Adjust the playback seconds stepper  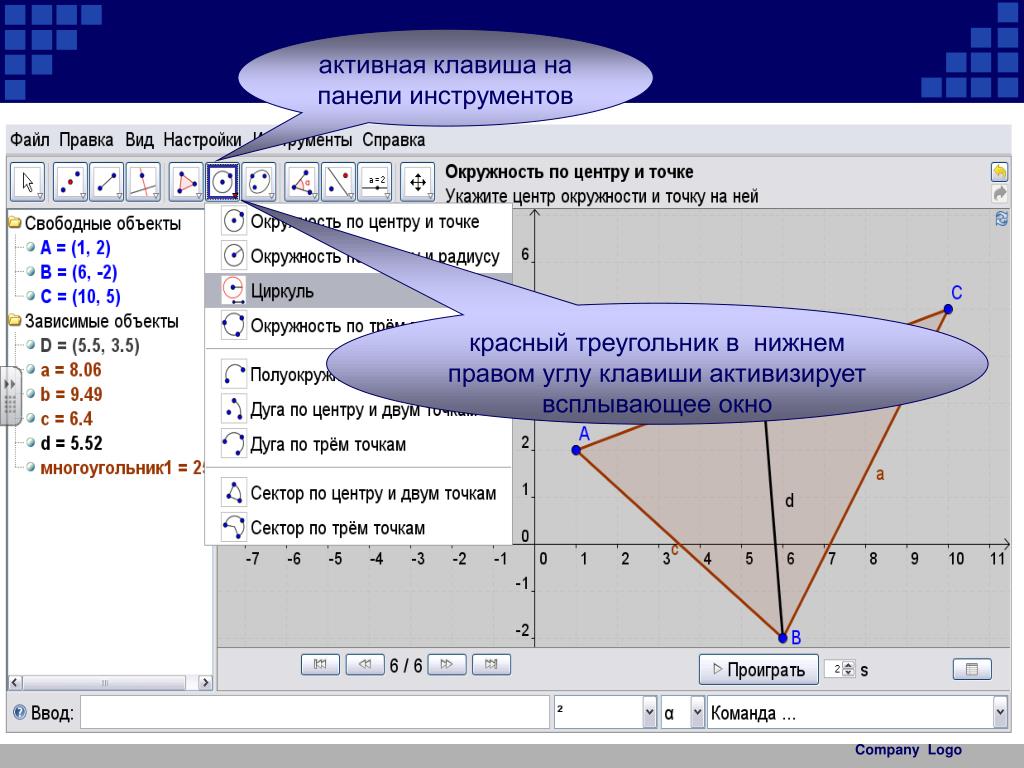click(x=848, y=669)
